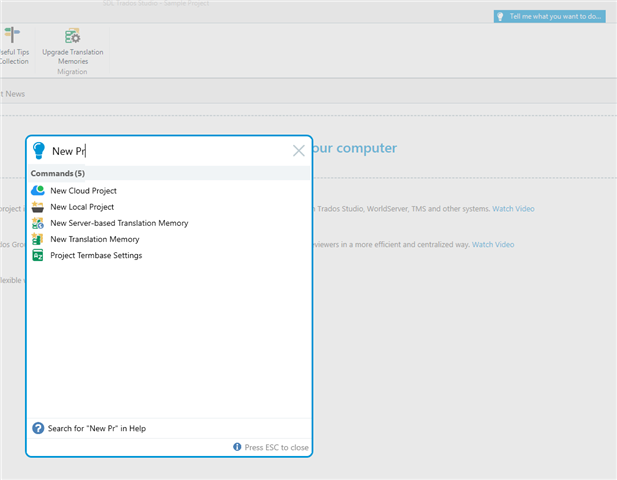The width and height of the screenshot is (617, 480).
Task: Click the lightbulb icon in search popup
Action: 39,150
